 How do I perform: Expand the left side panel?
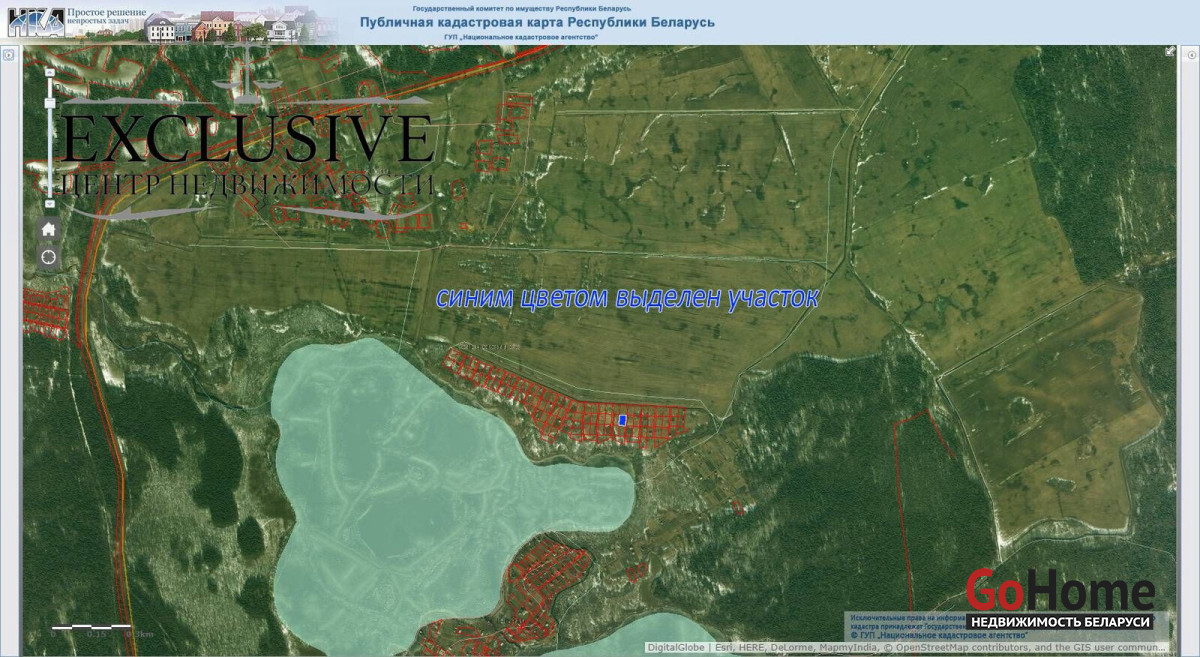7,55
